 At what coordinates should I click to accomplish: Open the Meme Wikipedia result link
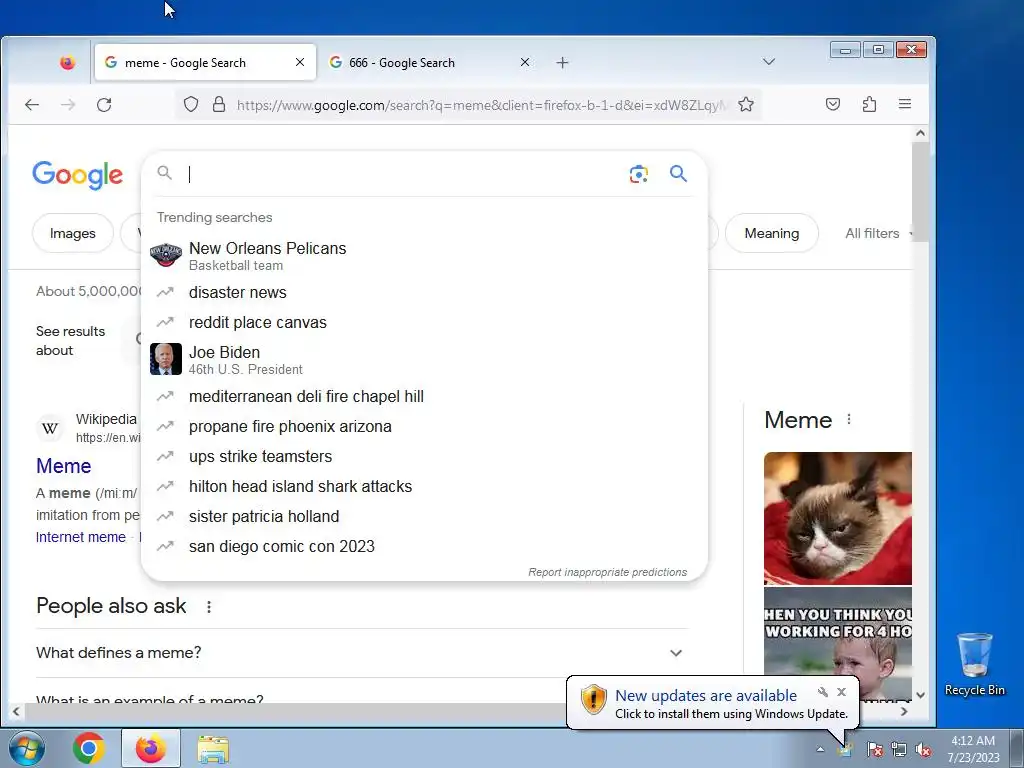click(63, 466)
